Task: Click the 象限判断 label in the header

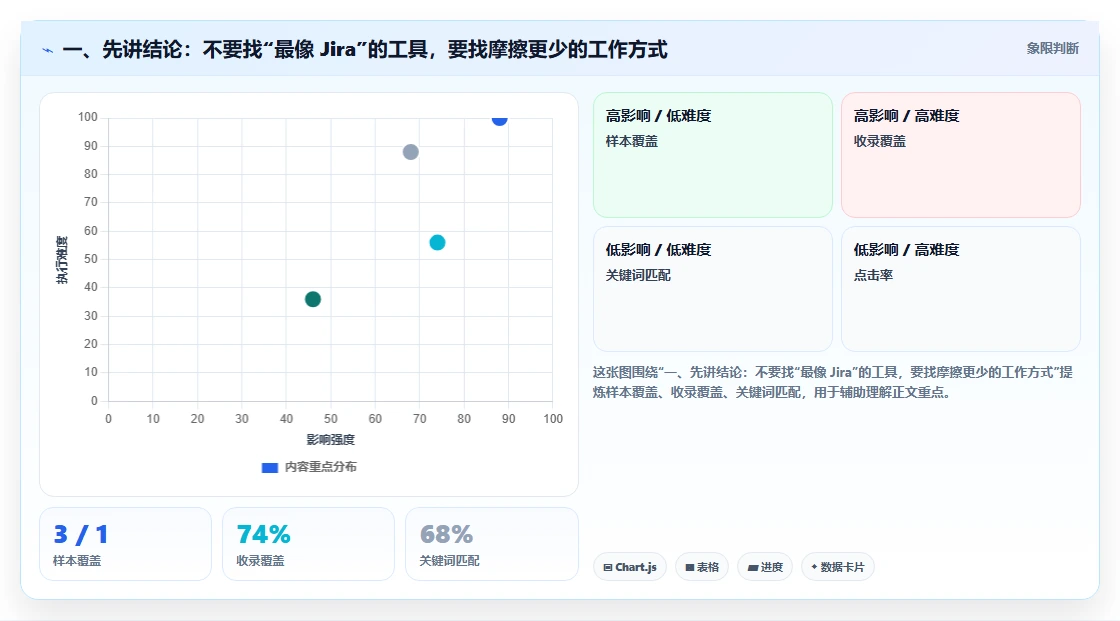Action: (x=1052, y=49)
